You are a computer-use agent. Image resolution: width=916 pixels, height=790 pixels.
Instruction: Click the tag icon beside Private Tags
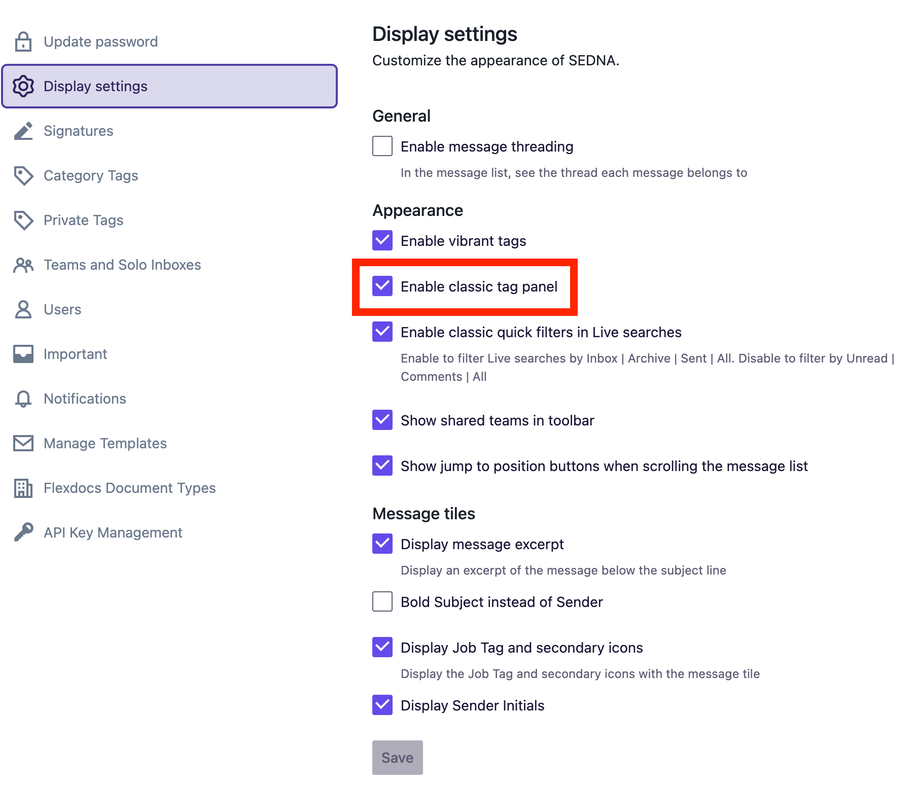[x=23, y=220]
